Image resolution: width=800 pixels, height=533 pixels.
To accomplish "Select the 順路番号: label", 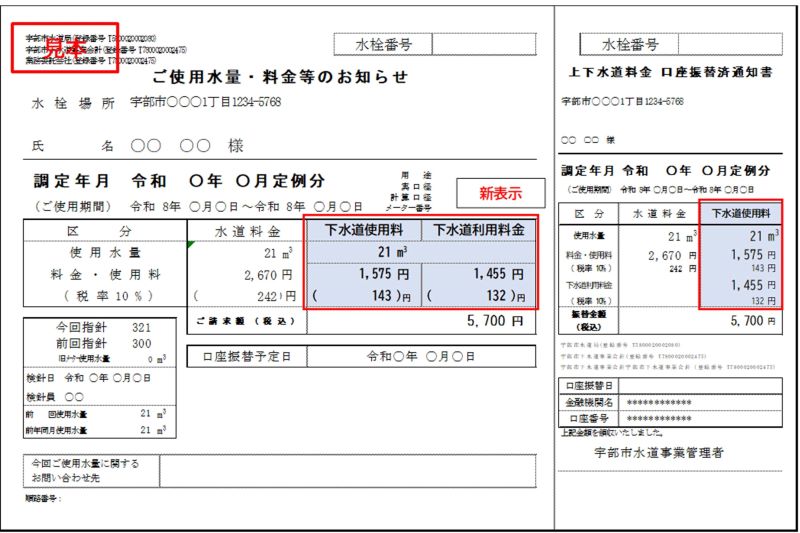I will click(43, 498).
